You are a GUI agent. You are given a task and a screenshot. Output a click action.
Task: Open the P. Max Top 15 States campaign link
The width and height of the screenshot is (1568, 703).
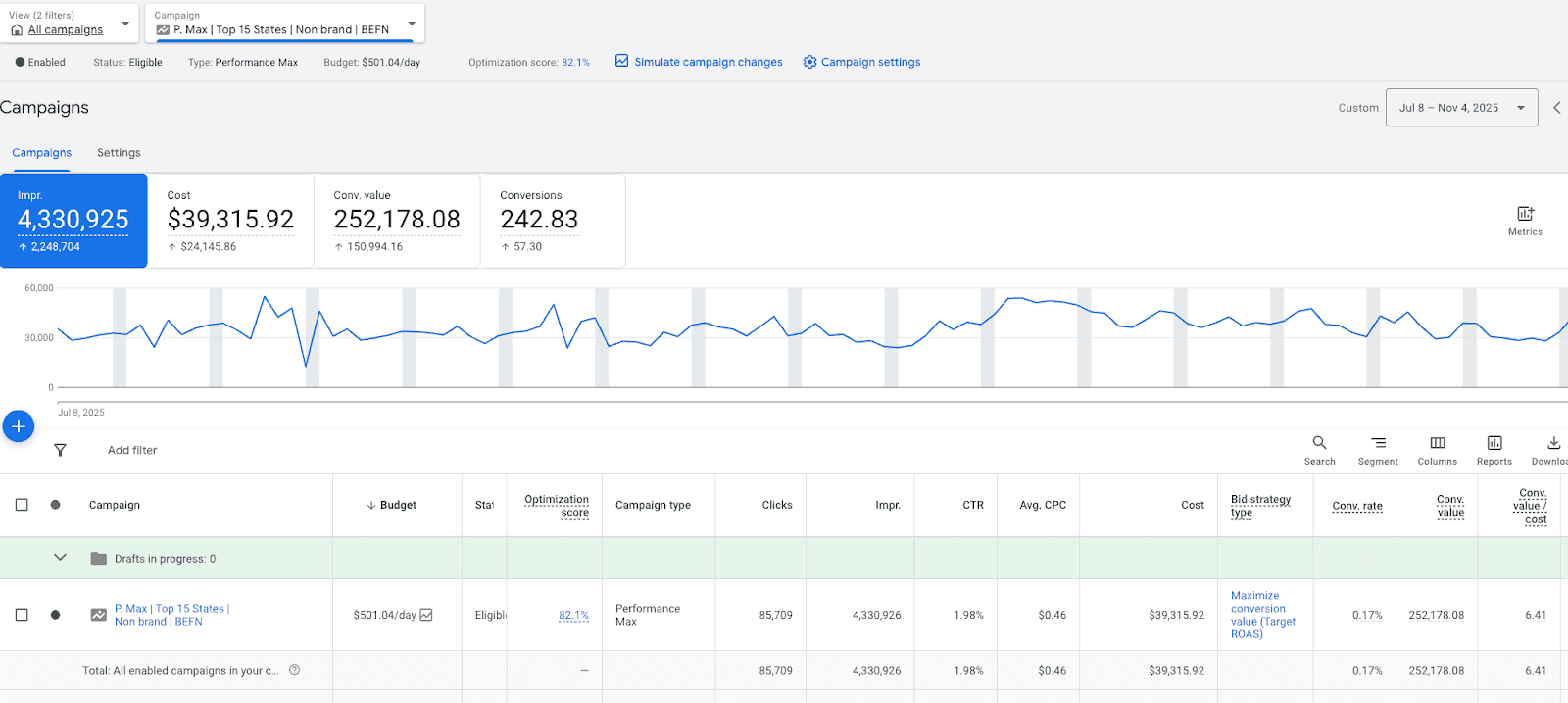tap(172, 615)
